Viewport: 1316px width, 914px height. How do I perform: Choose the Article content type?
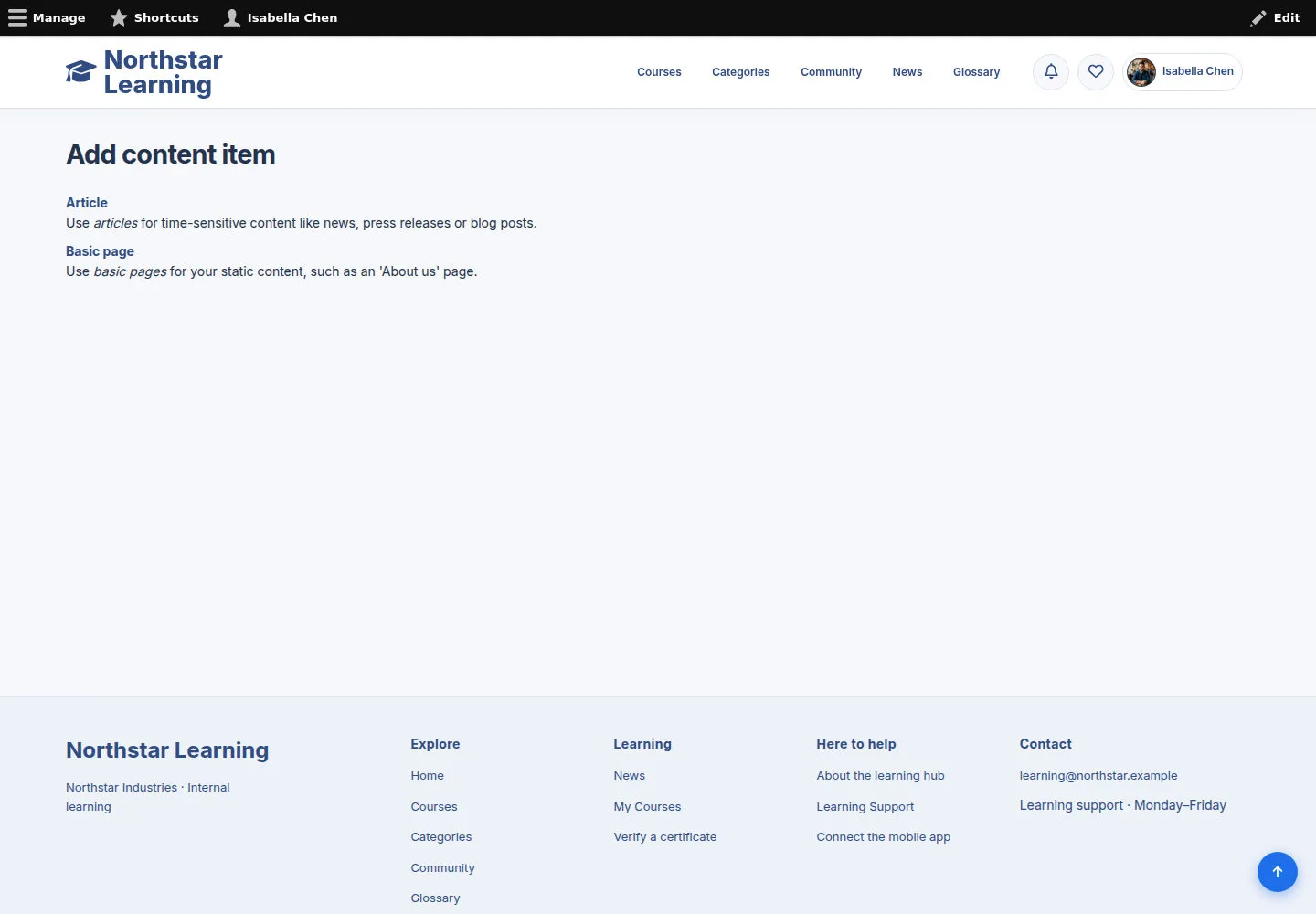pos(87,203)
